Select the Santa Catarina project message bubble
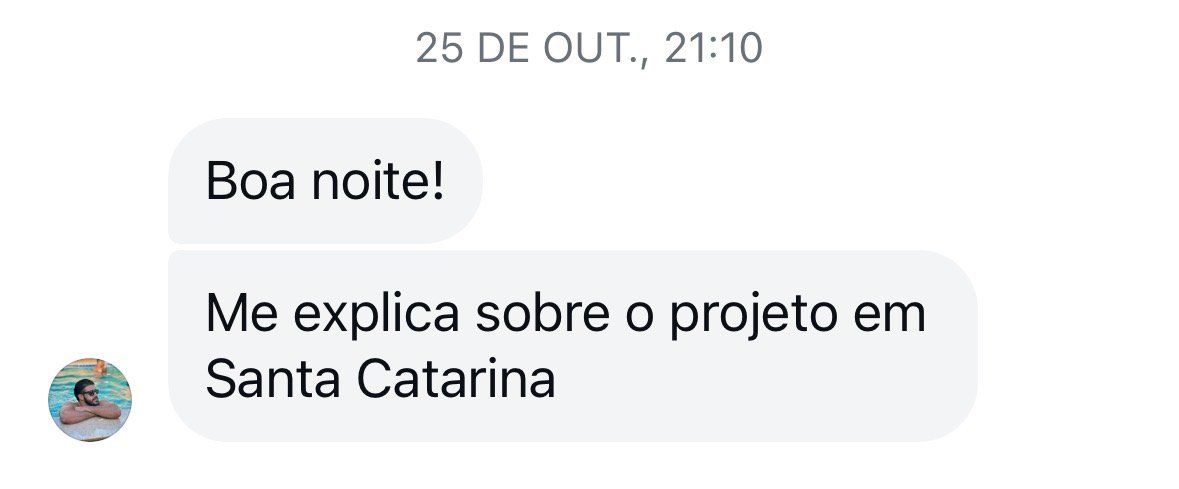 click(x=570, y=346)
